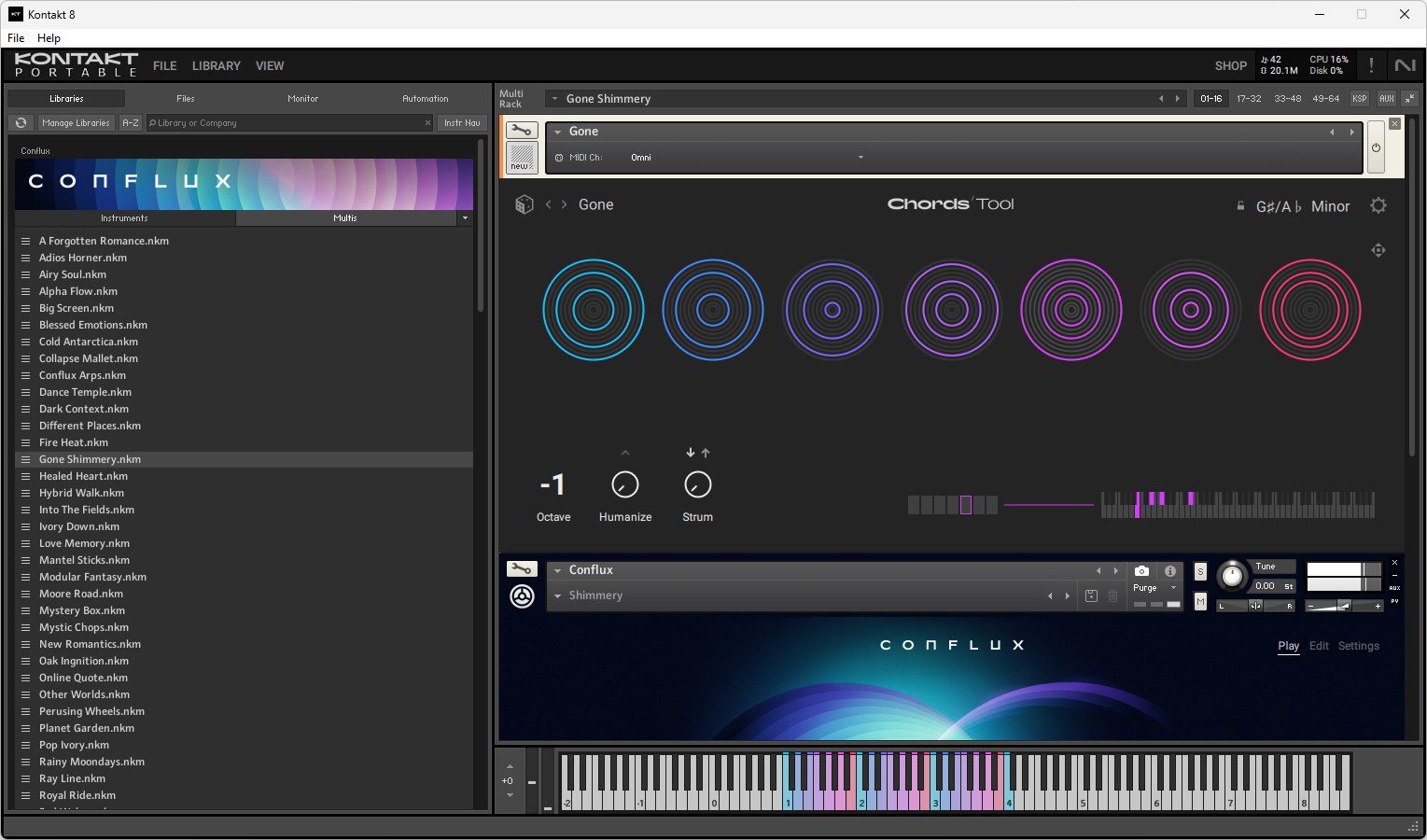Image resolution: width=1427 pixels, height=840 pixels.
Task: Remove the Gone slot from rack
Action: [x=1394, y=123]
